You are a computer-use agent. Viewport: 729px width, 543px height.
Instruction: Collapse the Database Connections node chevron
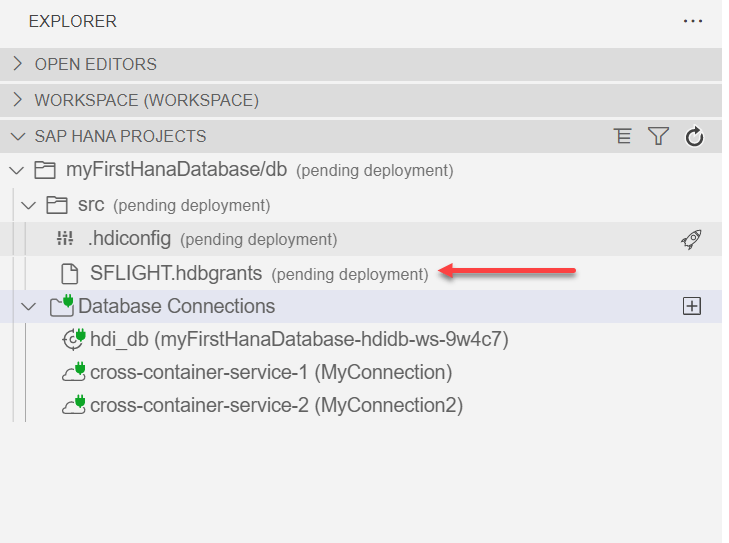click(28, 307)
